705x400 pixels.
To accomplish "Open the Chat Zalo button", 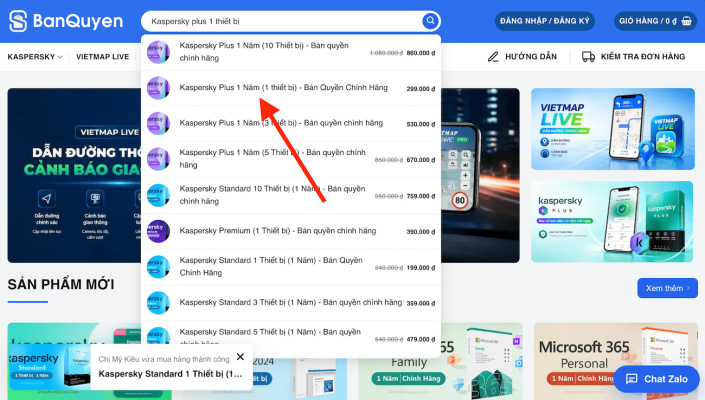I will tap(656, 379).
